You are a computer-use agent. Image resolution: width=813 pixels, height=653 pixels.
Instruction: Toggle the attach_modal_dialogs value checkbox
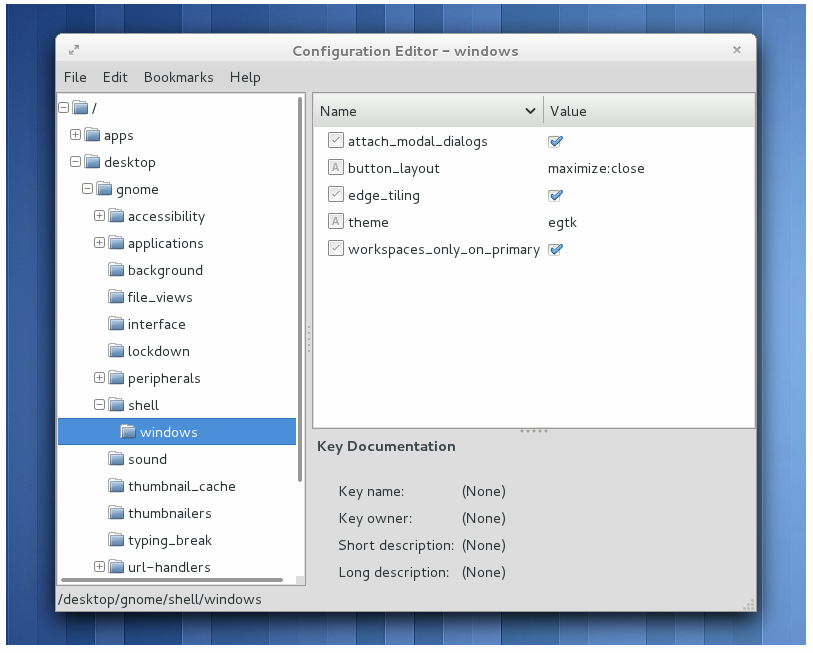(555, 141)
